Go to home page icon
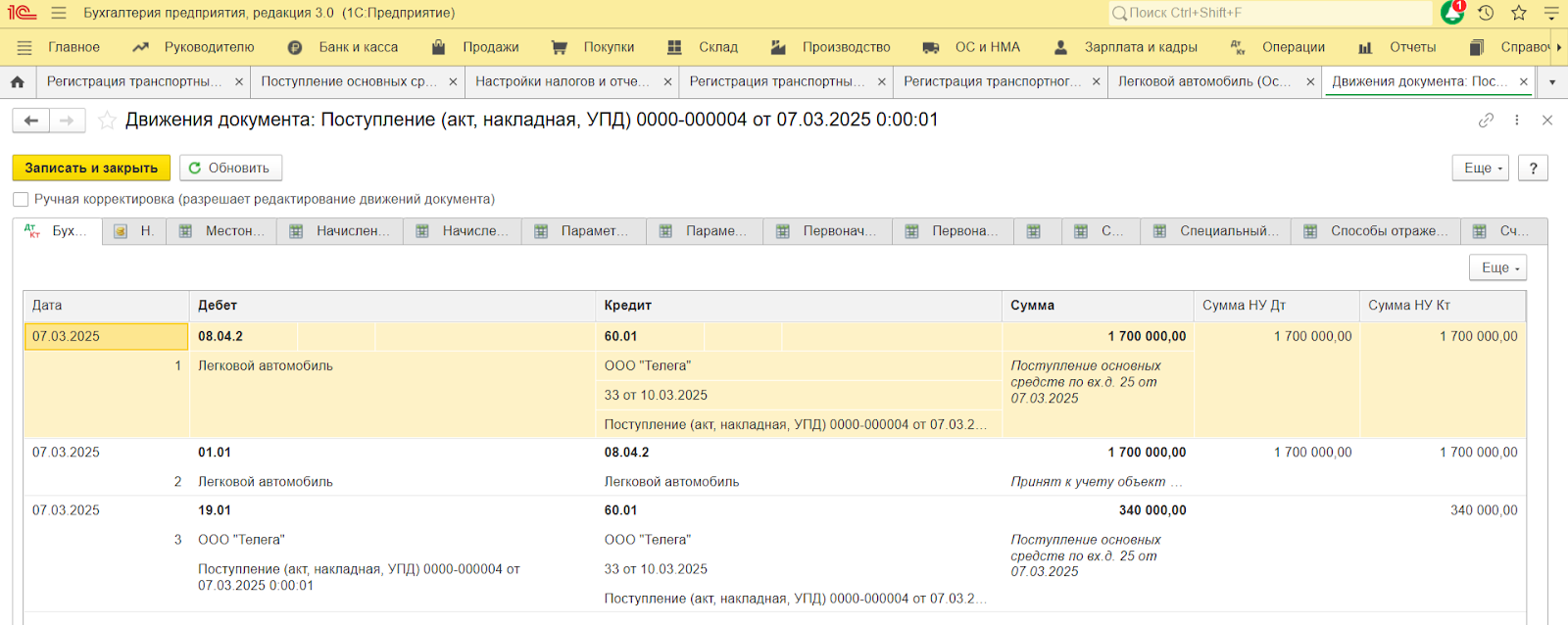The width and height of the screenshot is (1568, 625). pos(18,81)
